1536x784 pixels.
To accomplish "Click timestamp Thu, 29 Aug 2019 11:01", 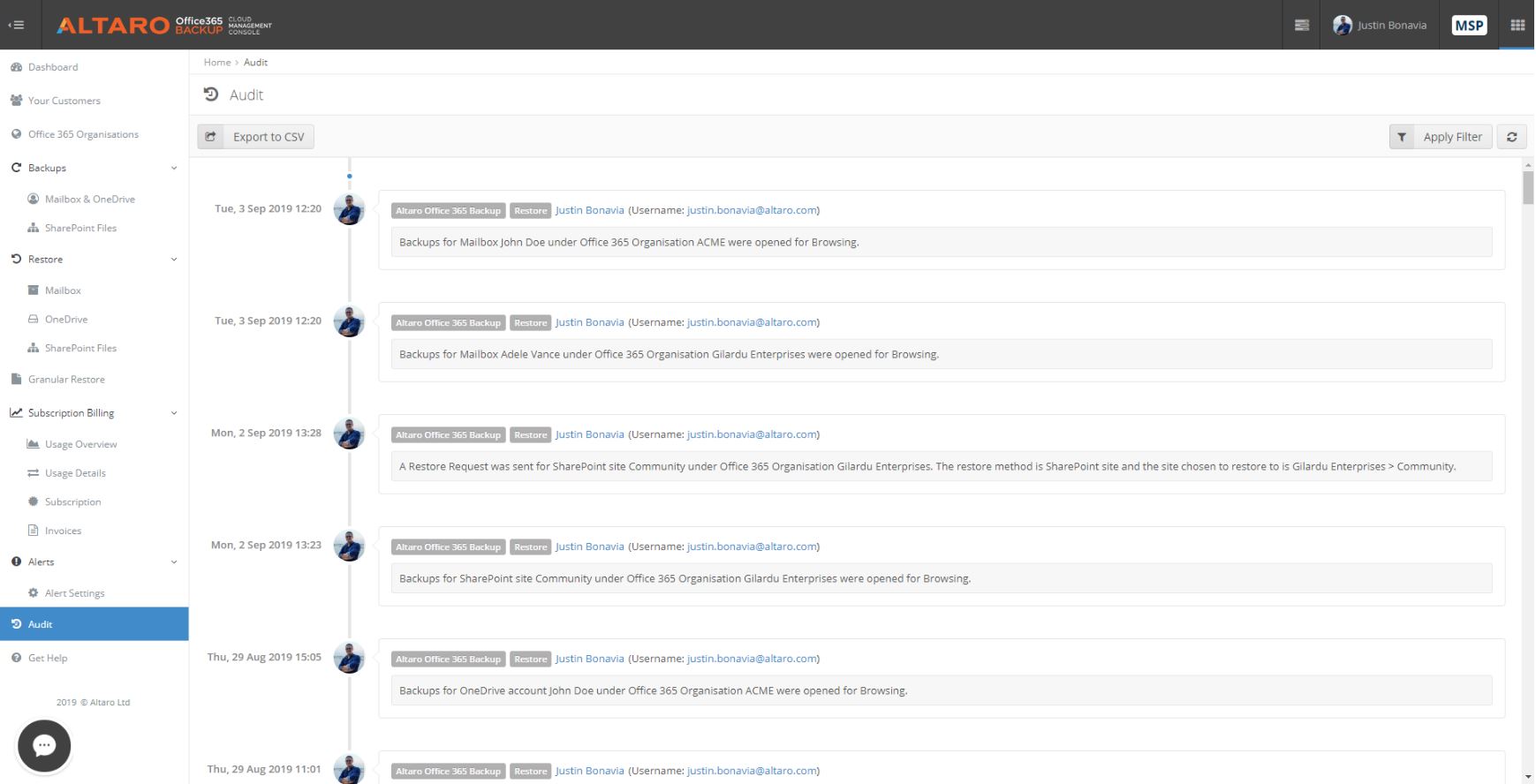I will [264, 769].
